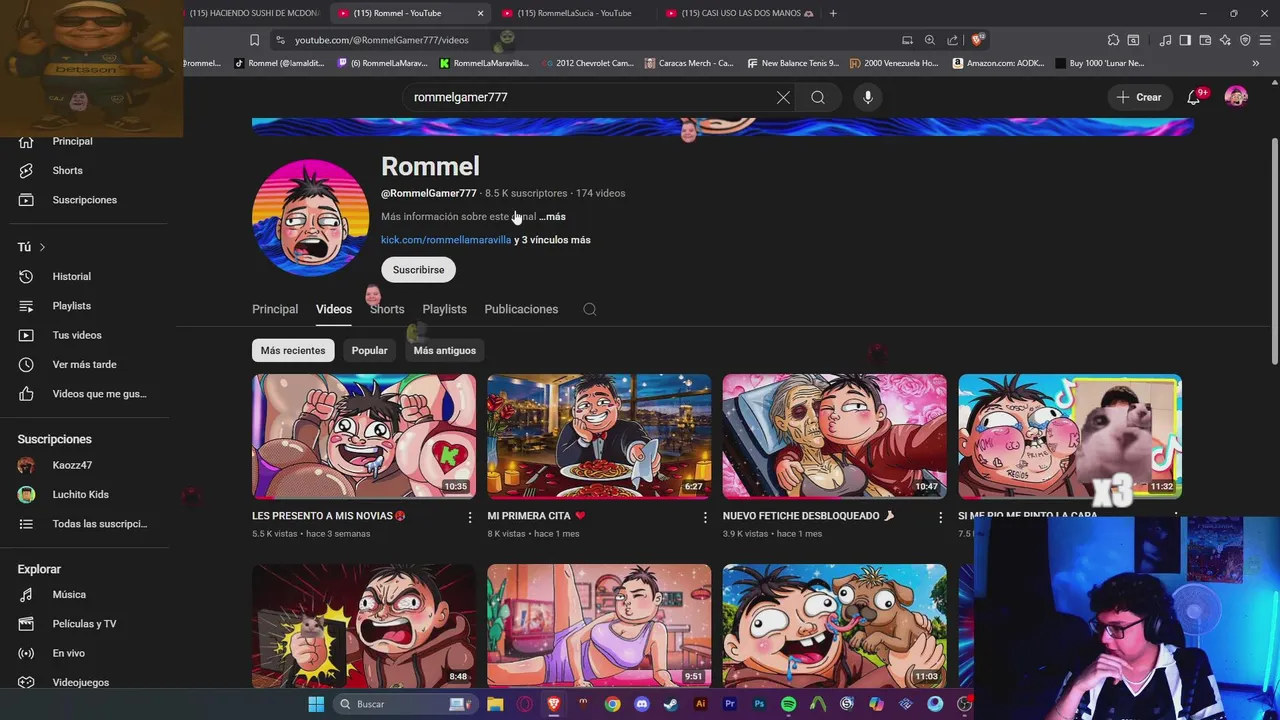1280x720 pixels.
Task: Click the YouTube search magnifier button
Action: pyautogui.click(x=818, y=97)
